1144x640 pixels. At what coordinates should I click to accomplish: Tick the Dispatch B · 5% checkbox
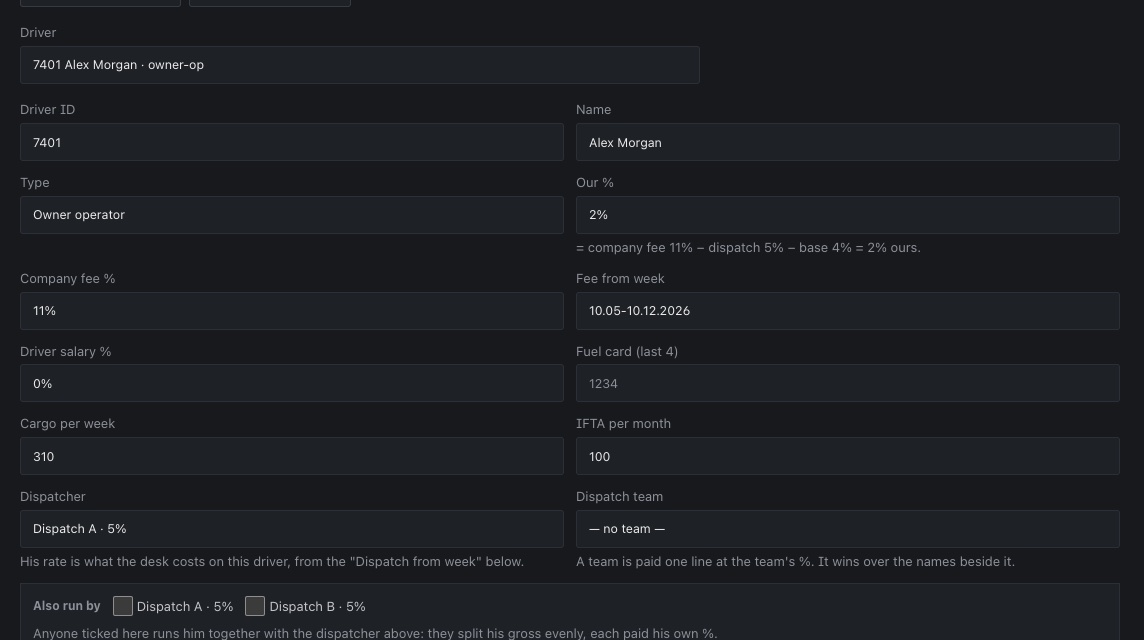pyautogui.click(x=255, y=606)
